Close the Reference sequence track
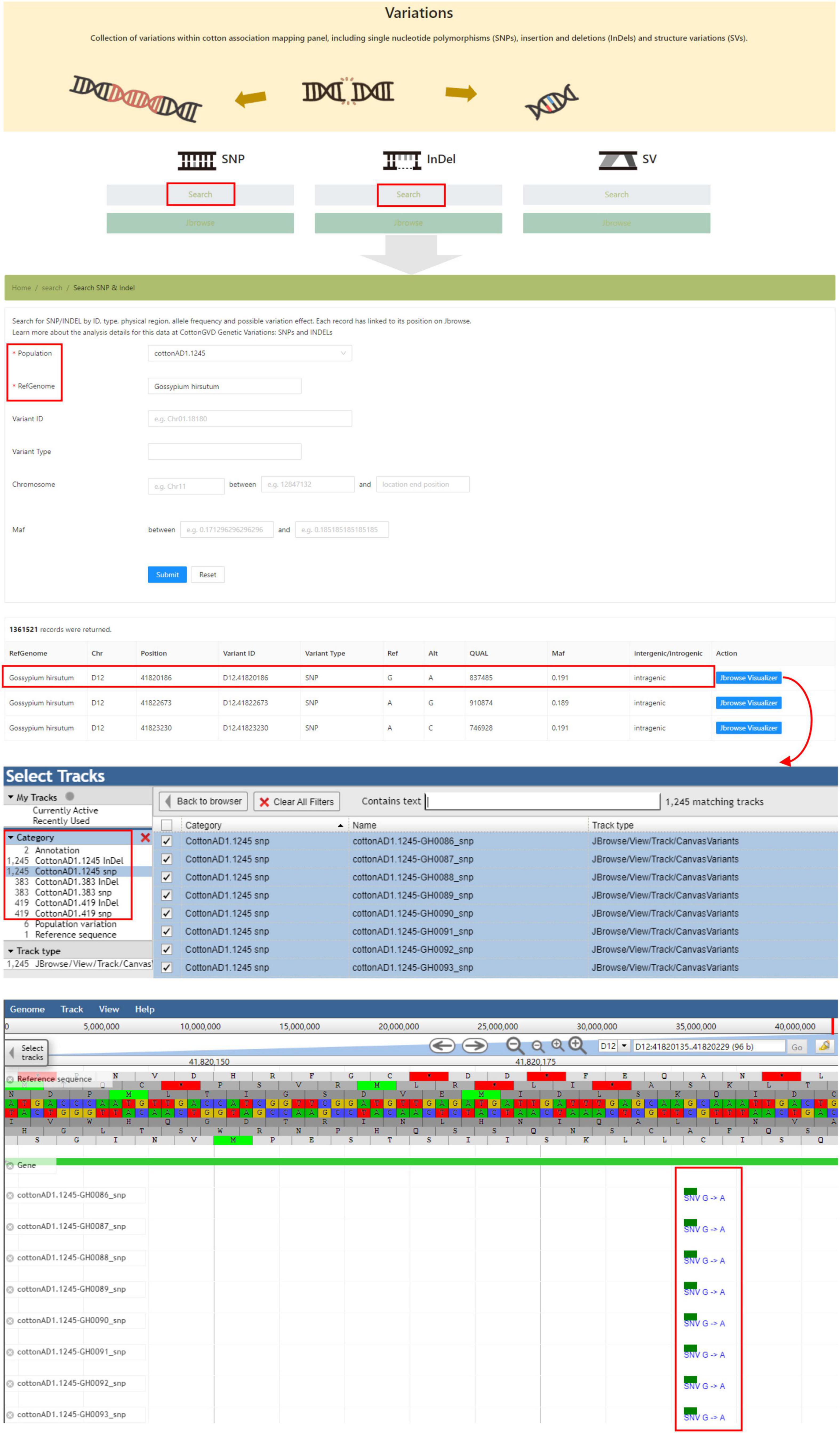This screenshot has width=840, height=1433. pyautogui.click(x=10, y=1079)
